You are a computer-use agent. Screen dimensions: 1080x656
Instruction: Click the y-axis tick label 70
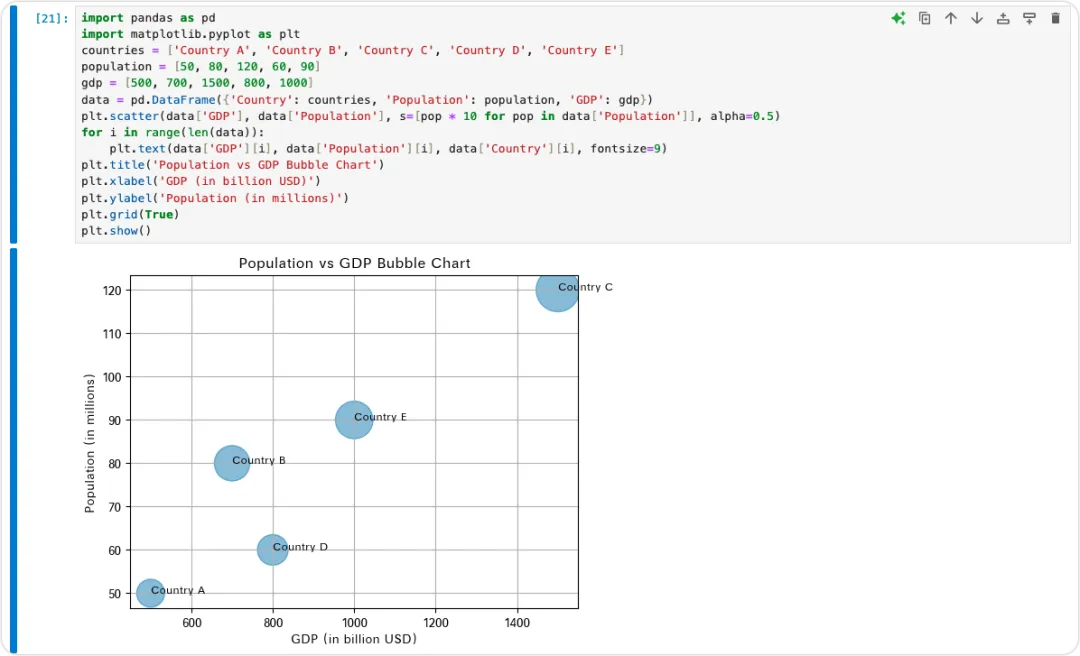(115, 507)
